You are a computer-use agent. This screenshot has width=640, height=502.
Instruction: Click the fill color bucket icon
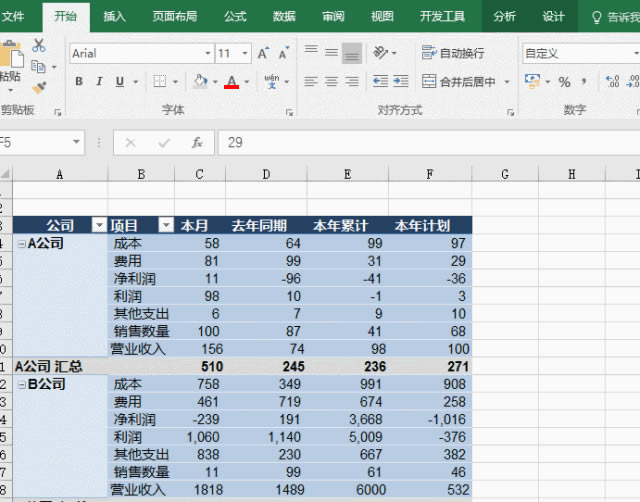tap(200, 82)
